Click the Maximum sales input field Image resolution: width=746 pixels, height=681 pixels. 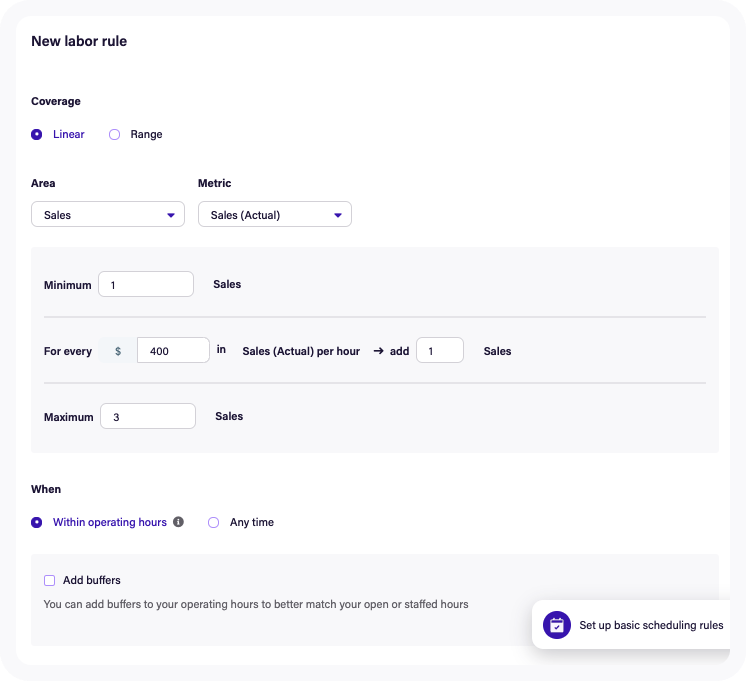tap(147, 417)
